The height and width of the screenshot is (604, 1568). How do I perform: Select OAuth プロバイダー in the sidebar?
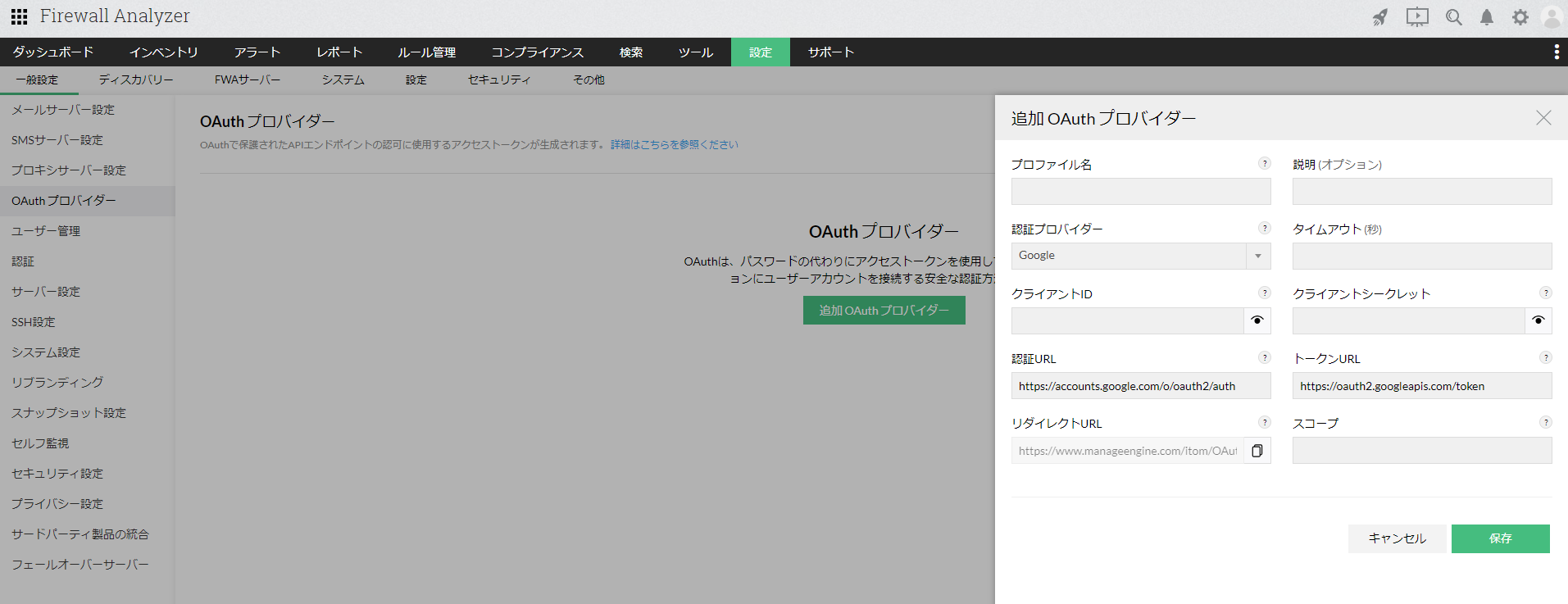click(87, 201)
